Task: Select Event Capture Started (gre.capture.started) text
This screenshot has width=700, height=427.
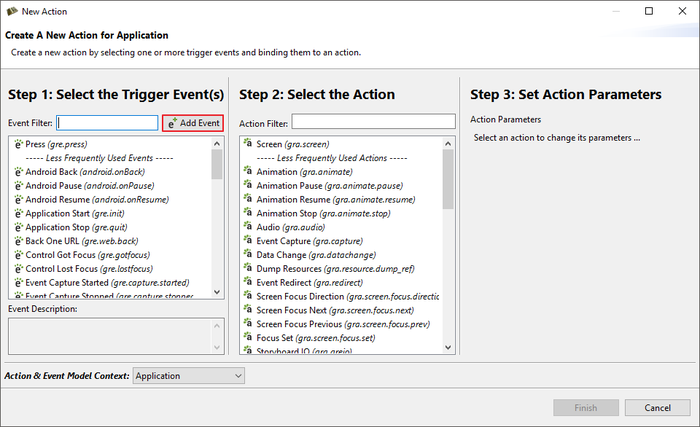Action: pyautogui.click(x=108, y=283)
